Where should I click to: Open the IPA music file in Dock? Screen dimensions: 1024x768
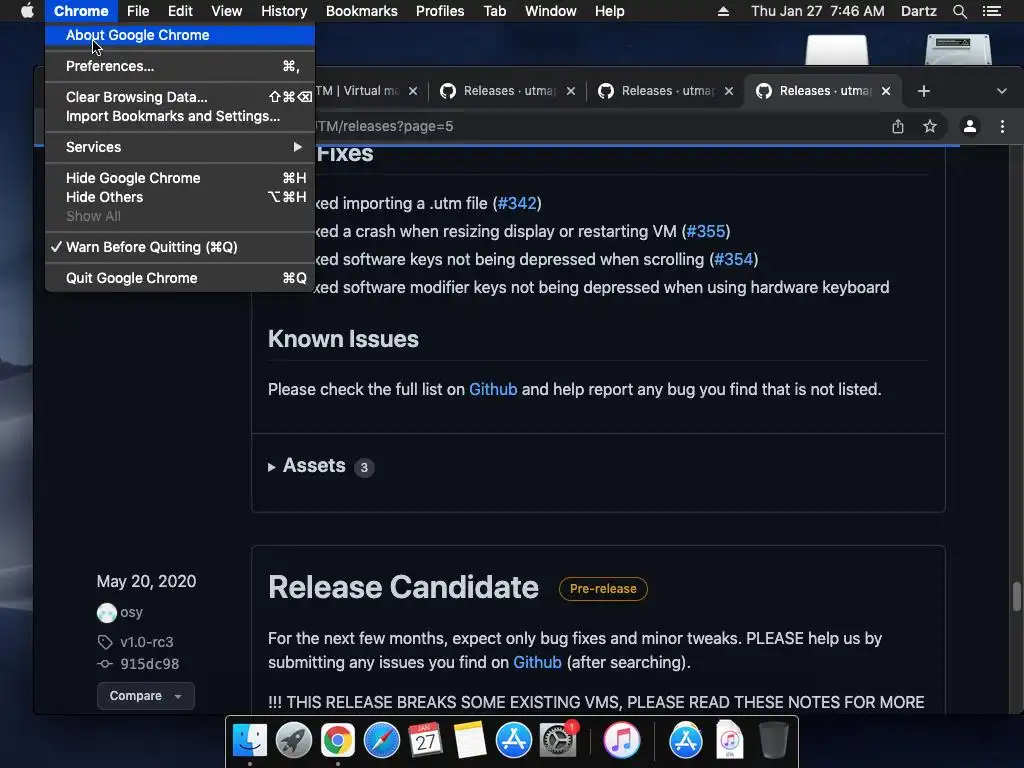tap(729, 741)
